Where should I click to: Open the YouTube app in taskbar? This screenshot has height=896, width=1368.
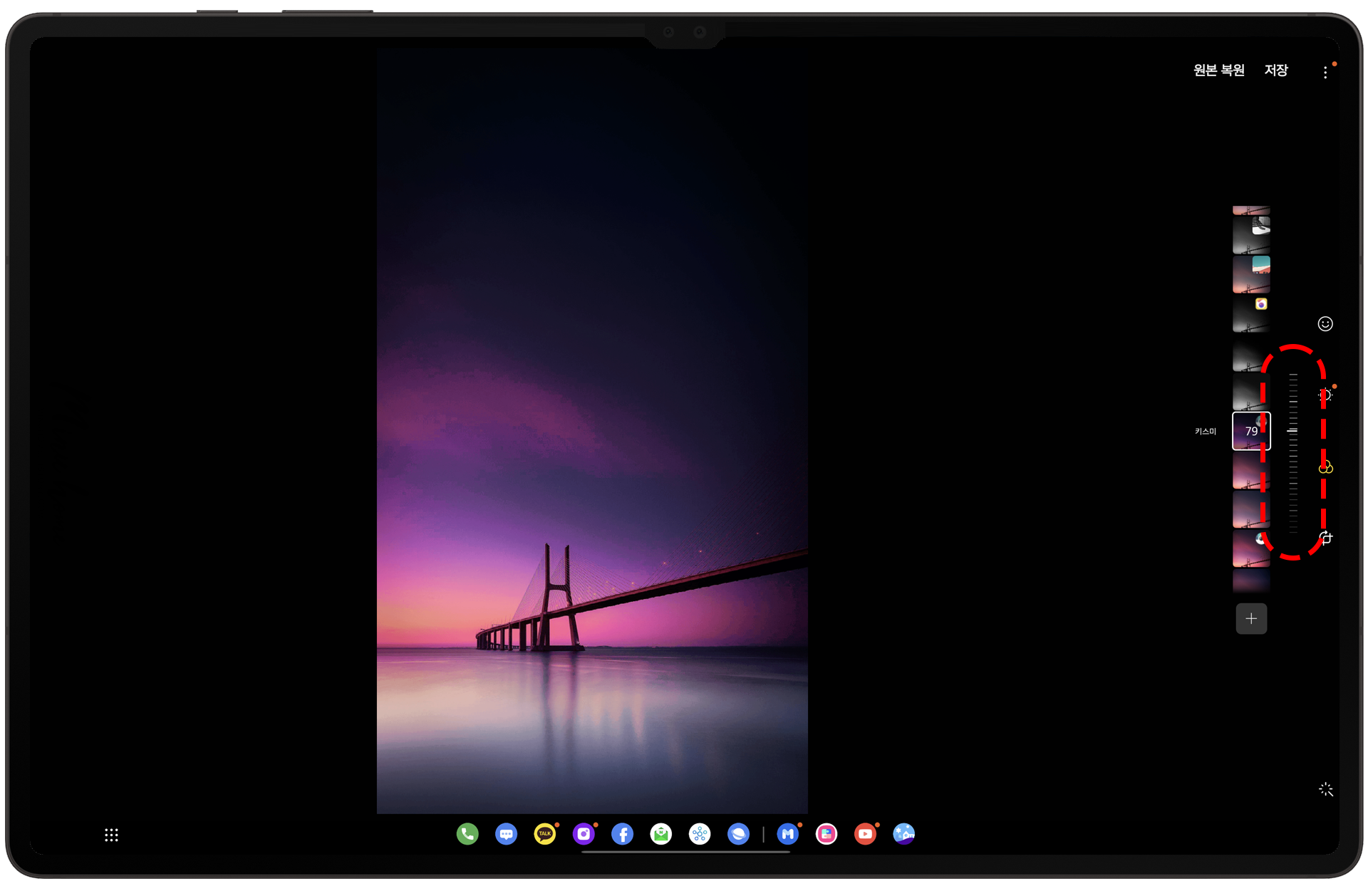coord(865,834)
